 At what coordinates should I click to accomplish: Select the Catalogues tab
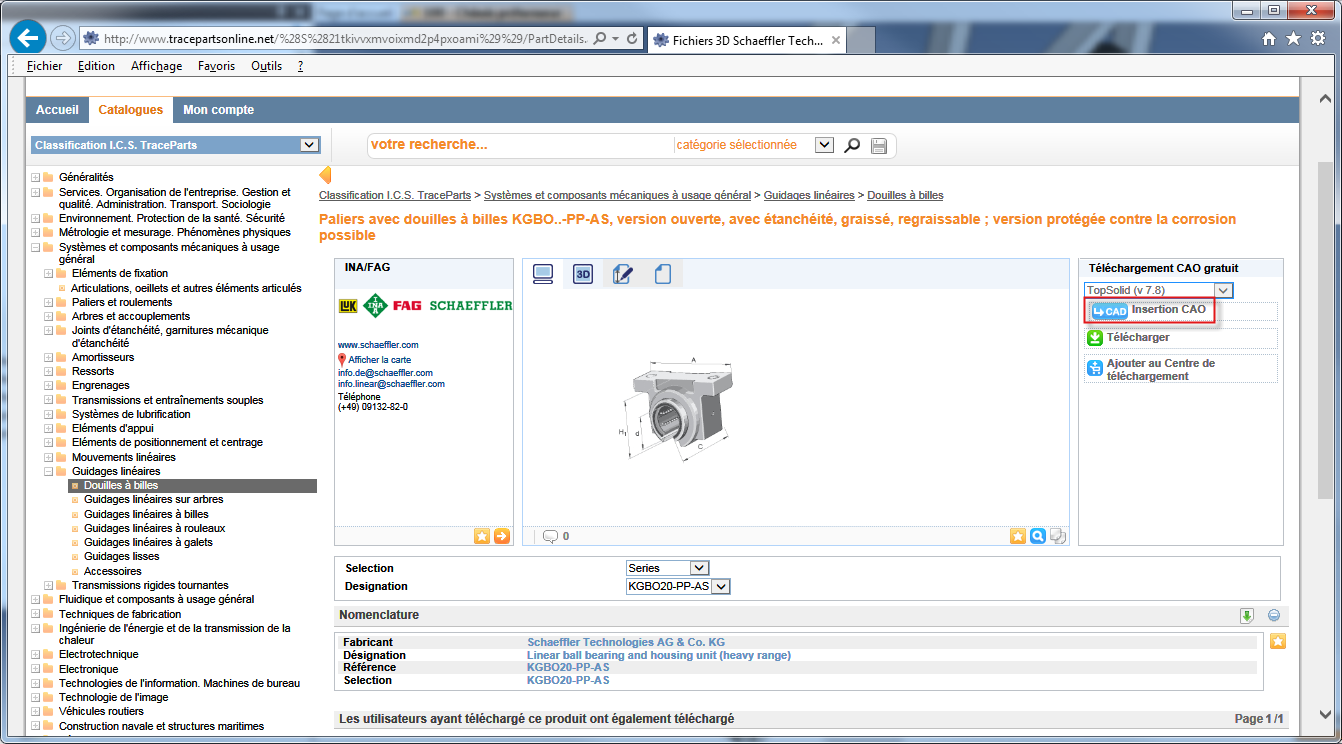[130, 110]
